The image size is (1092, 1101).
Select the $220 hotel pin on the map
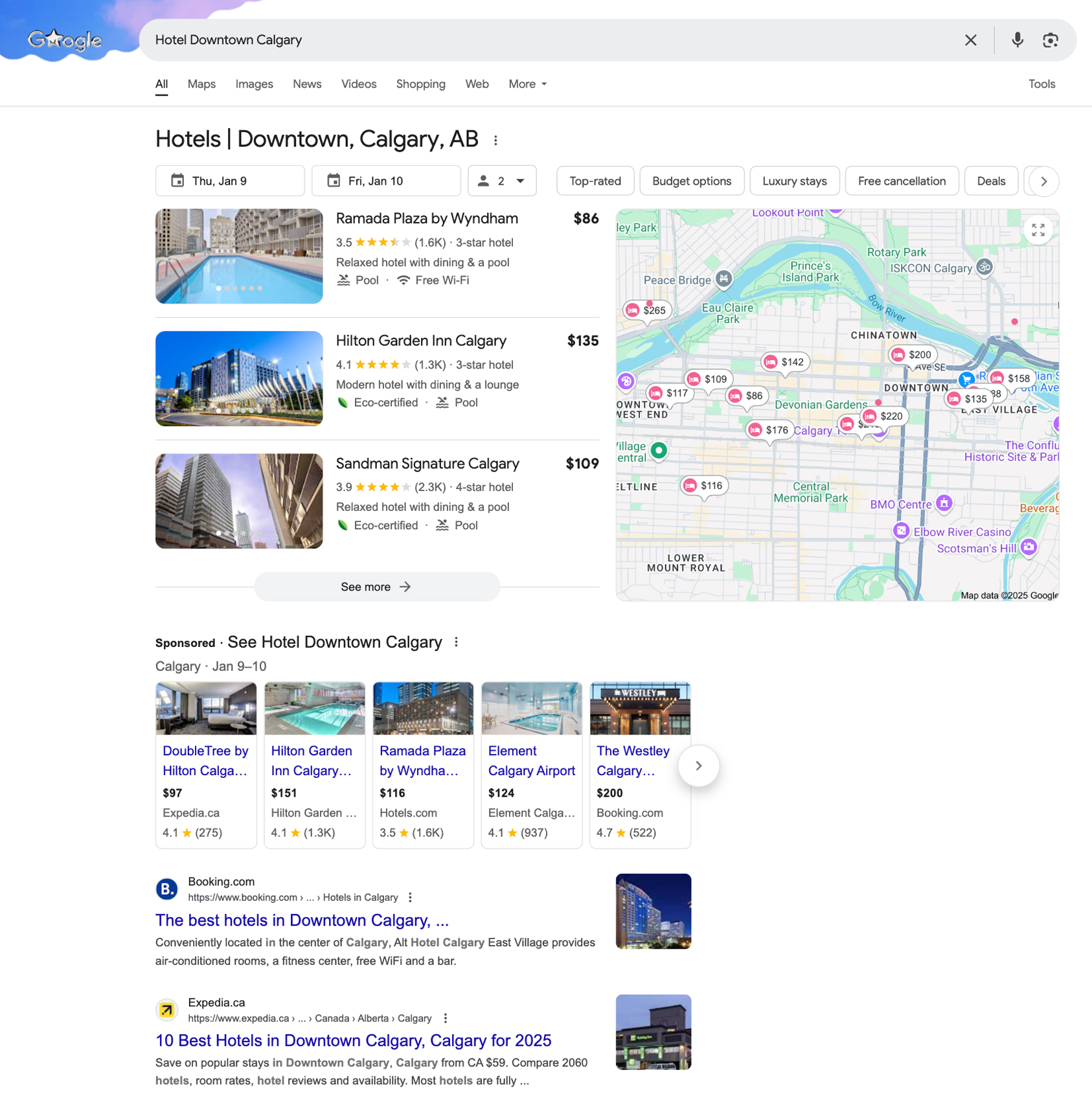point(883,416)
